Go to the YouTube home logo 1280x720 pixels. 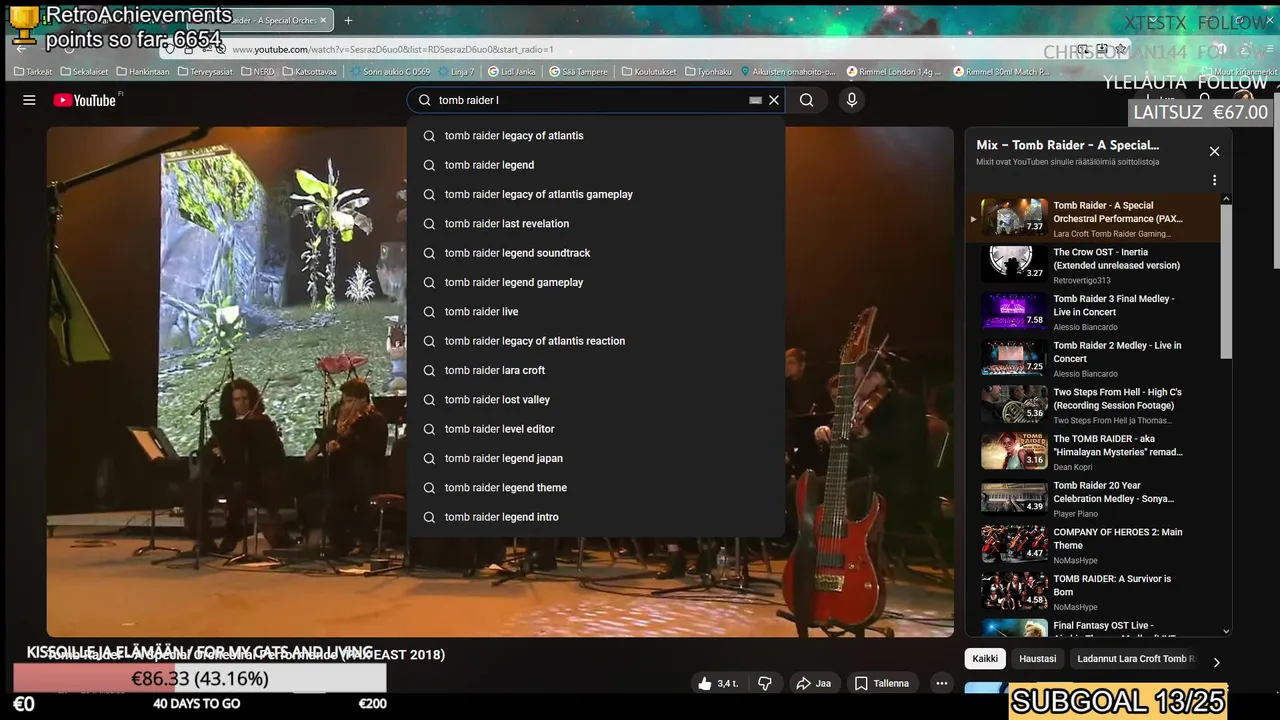pyautogui.click(x=85, y=100)
